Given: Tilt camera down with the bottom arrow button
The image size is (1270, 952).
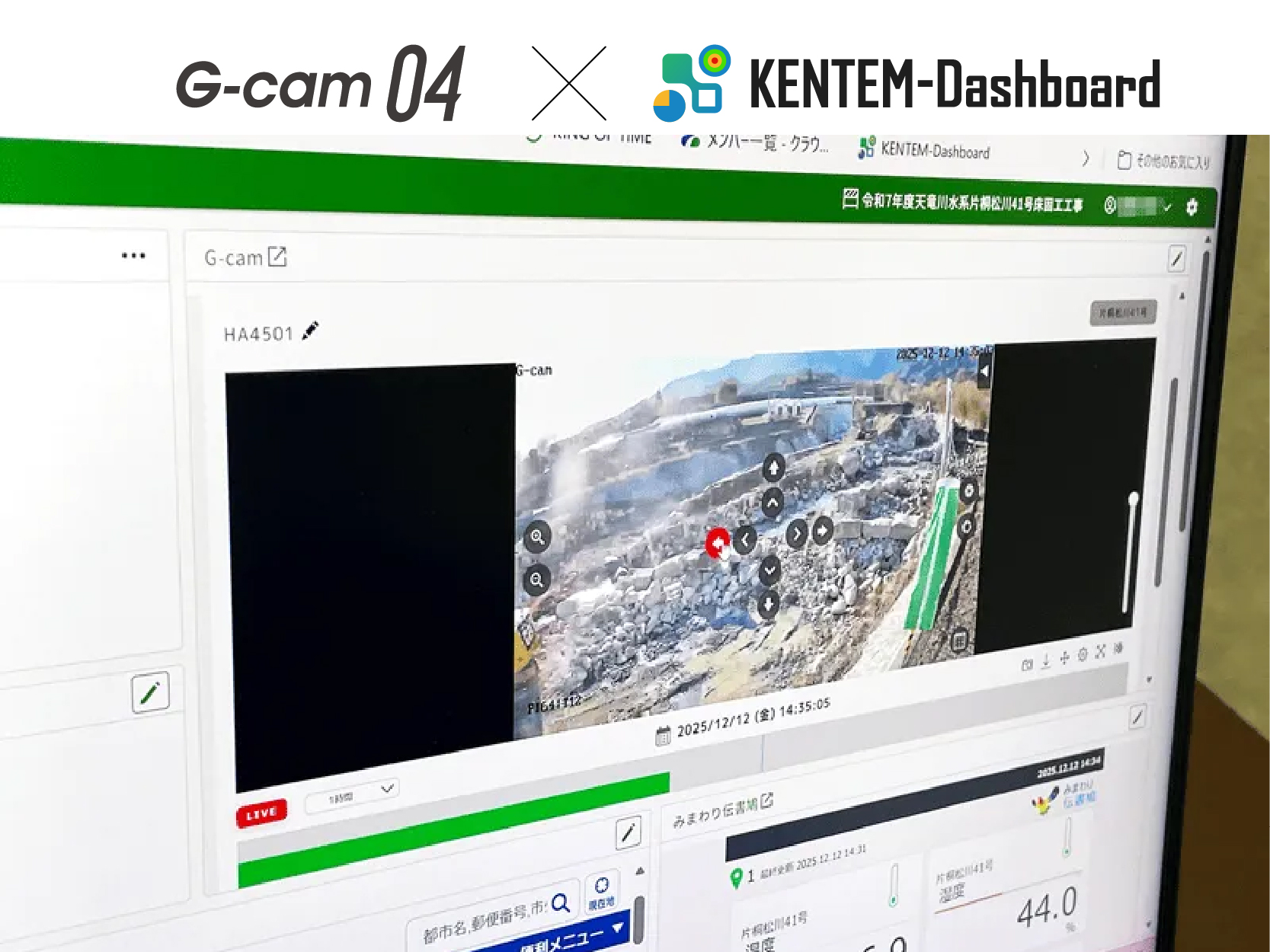Looking at the screenshot, I should point(769,605).
